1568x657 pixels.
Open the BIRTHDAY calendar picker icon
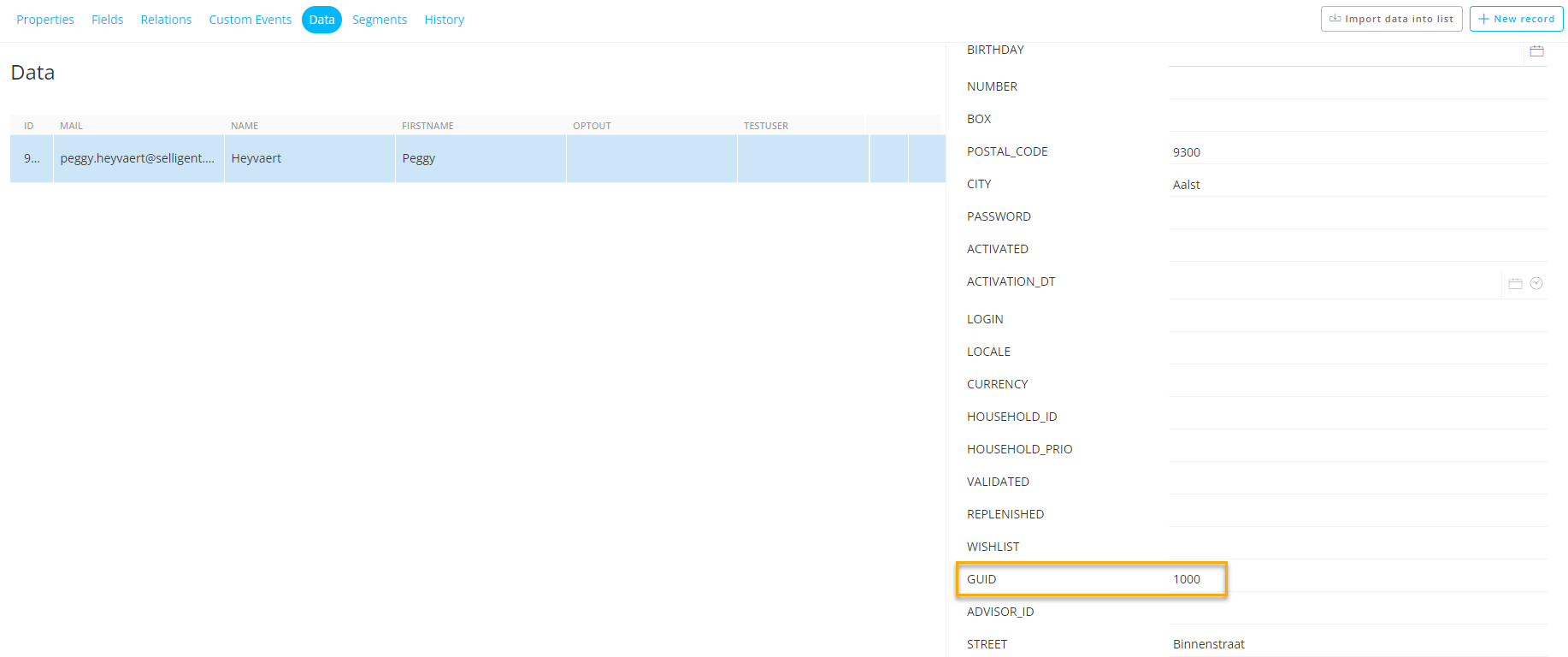point(1536,51)
